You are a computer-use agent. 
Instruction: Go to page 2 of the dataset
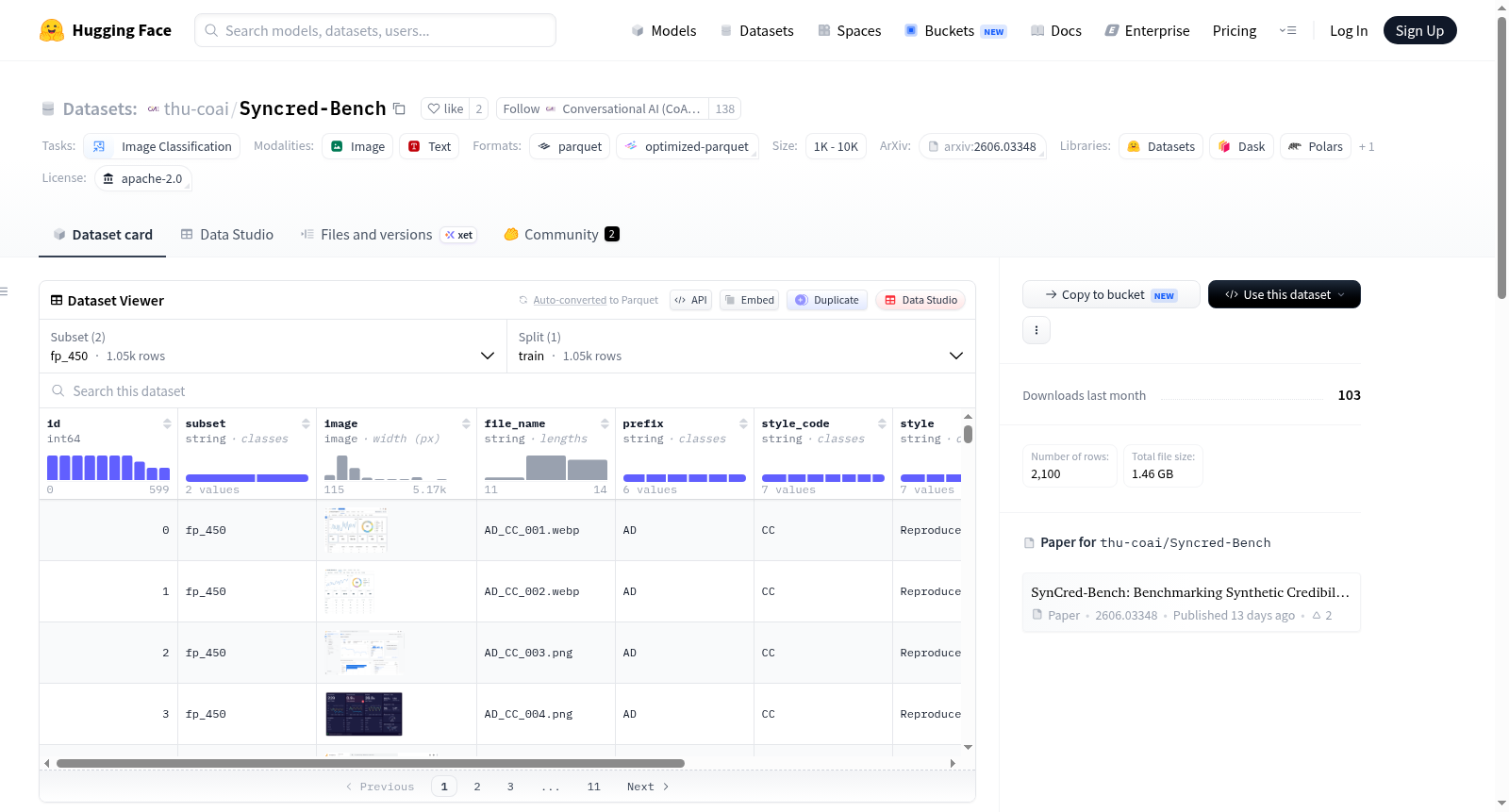(x=477, y=787)
